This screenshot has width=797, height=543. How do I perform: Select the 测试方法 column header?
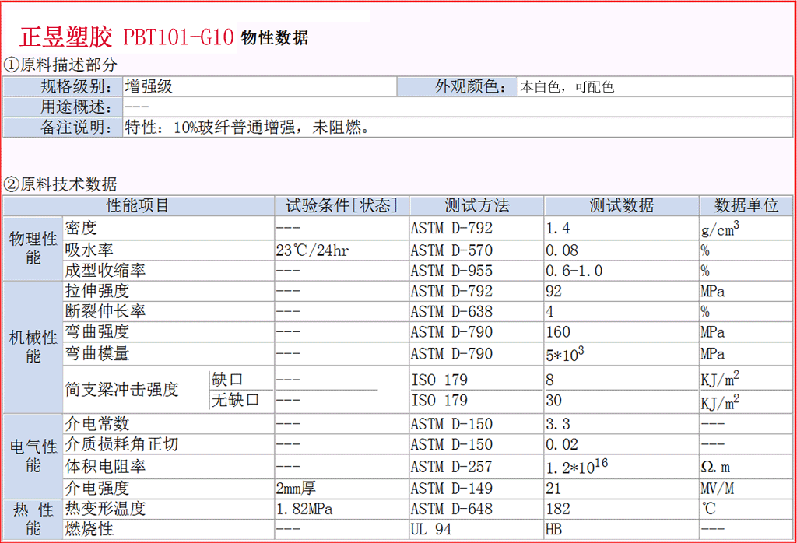(x=476, y=206)
